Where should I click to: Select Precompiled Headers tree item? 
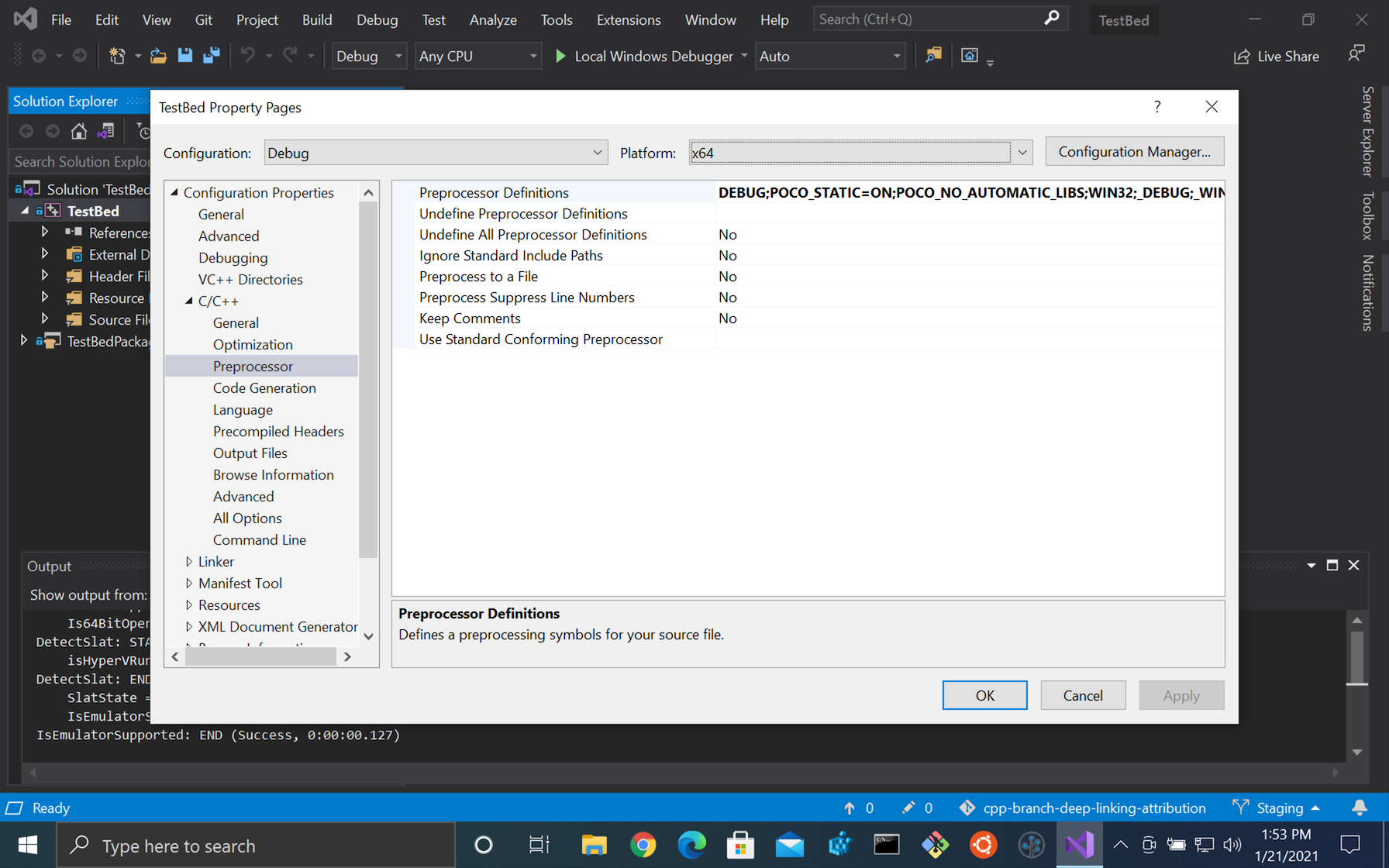pyautogui.click(x=278, y=431)
